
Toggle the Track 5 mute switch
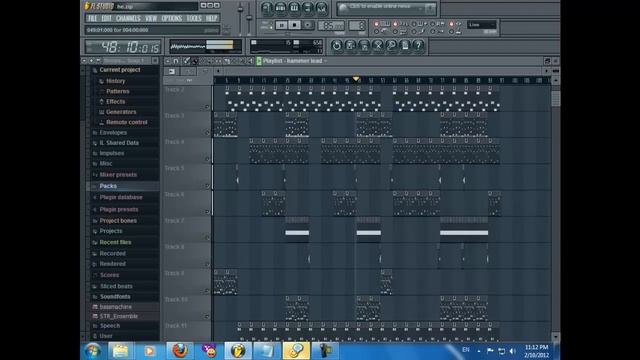click(207, 186)
